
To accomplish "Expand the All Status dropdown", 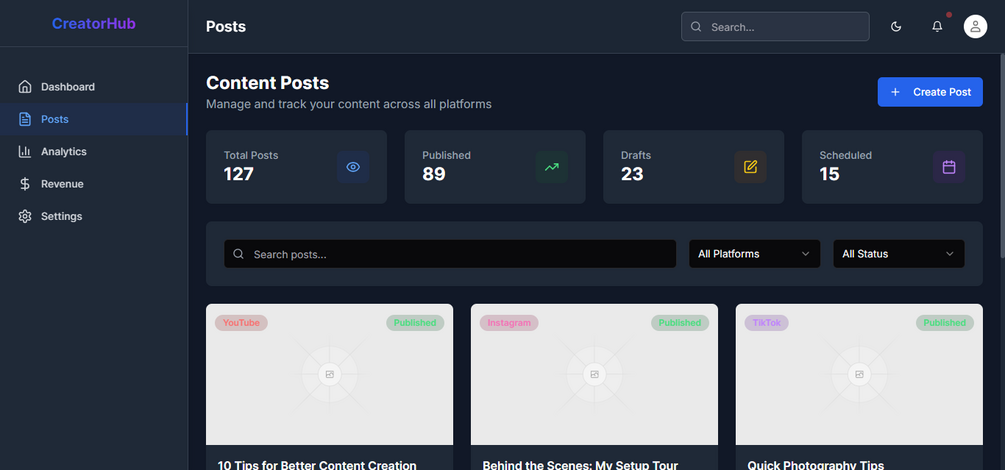I will click(x=898, y=254).
